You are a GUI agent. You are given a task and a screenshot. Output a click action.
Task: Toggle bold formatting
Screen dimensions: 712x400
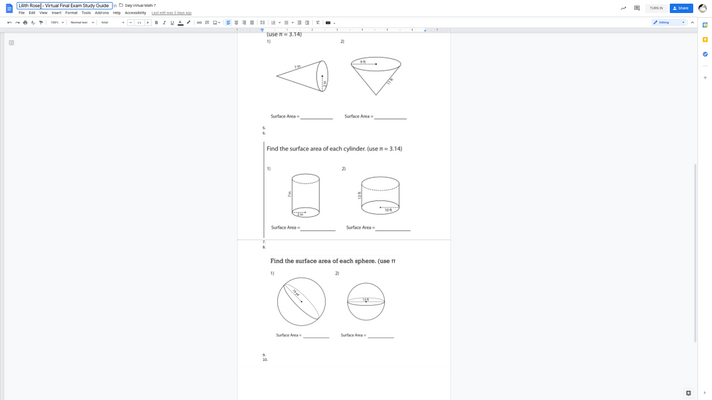click(156, 23)
